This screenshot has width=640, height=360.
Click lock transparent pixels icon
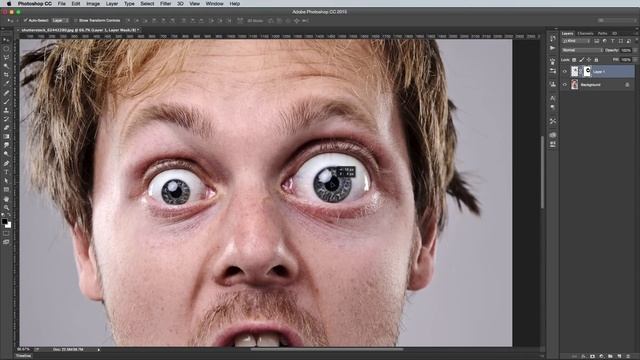(574, 60)
